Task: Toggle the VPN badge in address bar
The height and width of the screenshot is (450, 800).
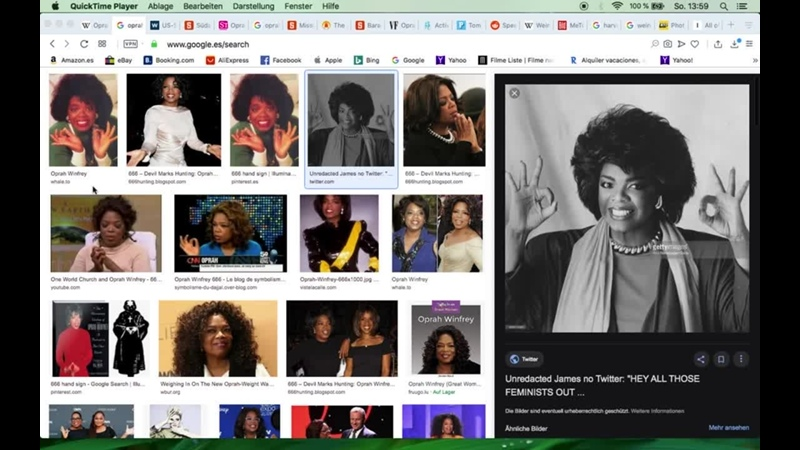Action: (x=131, y=44)
